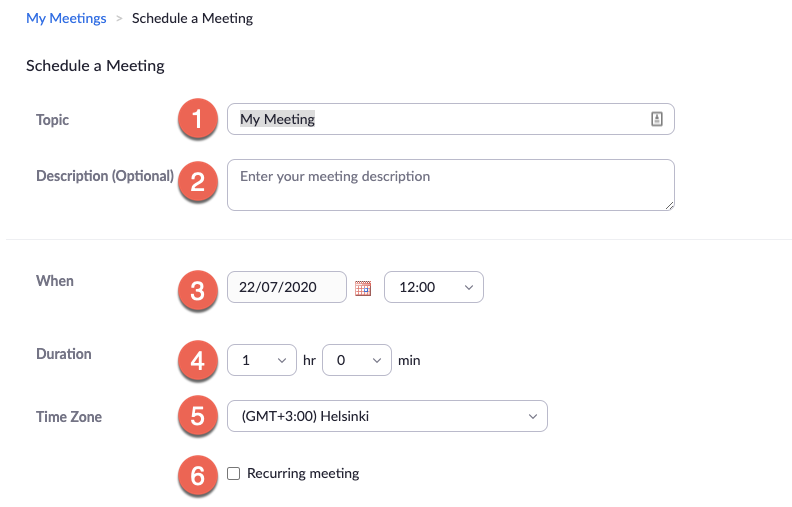Click red numbered marker 5
The height and width of the screenshot is (507, 792).
197,416
